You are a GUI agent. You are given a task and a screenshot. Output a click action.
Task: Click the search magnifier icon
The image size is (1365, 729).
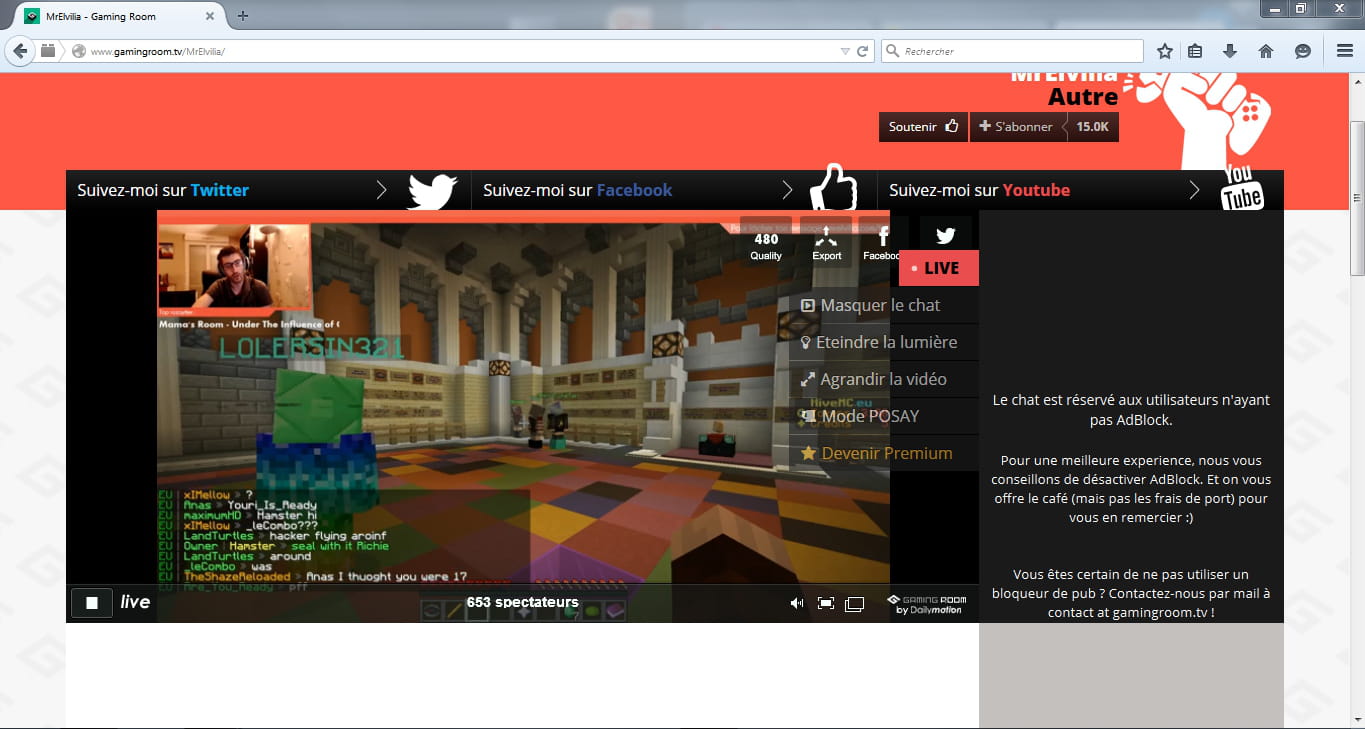point(892,51)
